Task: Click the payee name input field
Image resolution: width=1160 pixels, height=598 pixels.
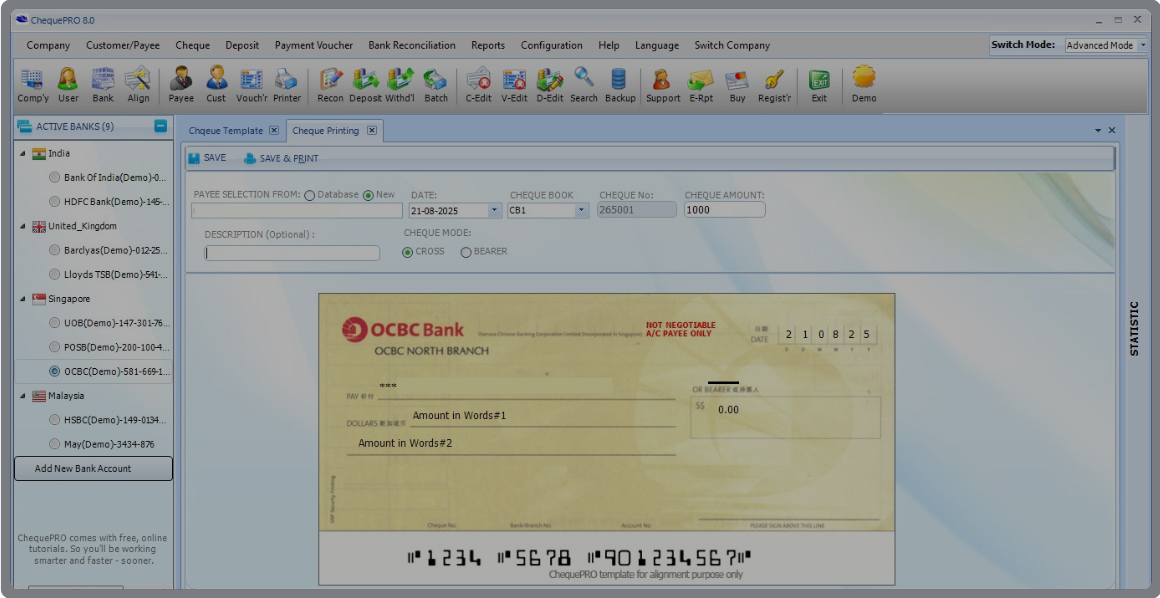Action: 297,210
